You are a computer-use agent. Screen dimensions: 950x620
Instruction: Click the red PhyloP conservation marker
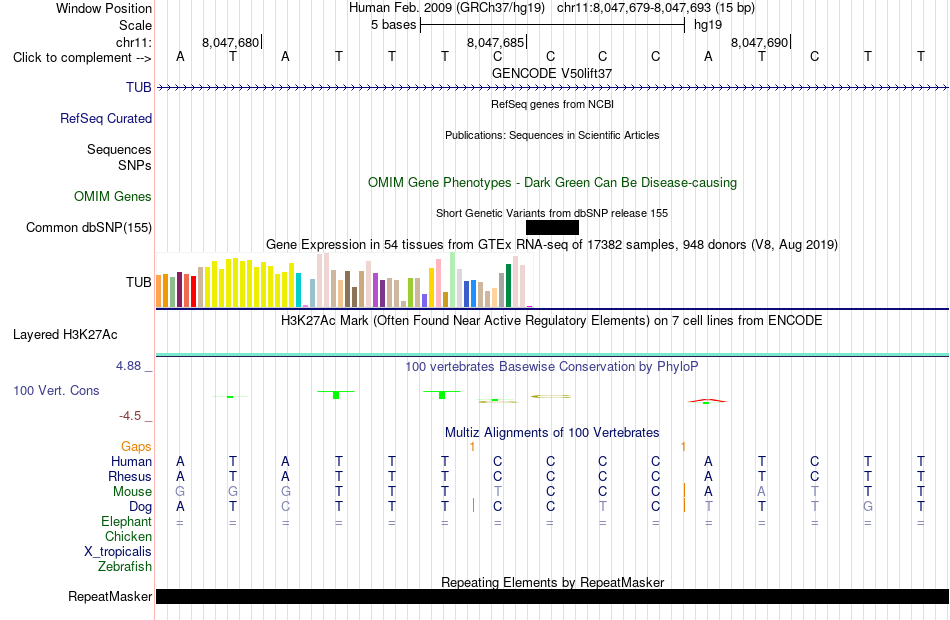click(x=706, y=401)
